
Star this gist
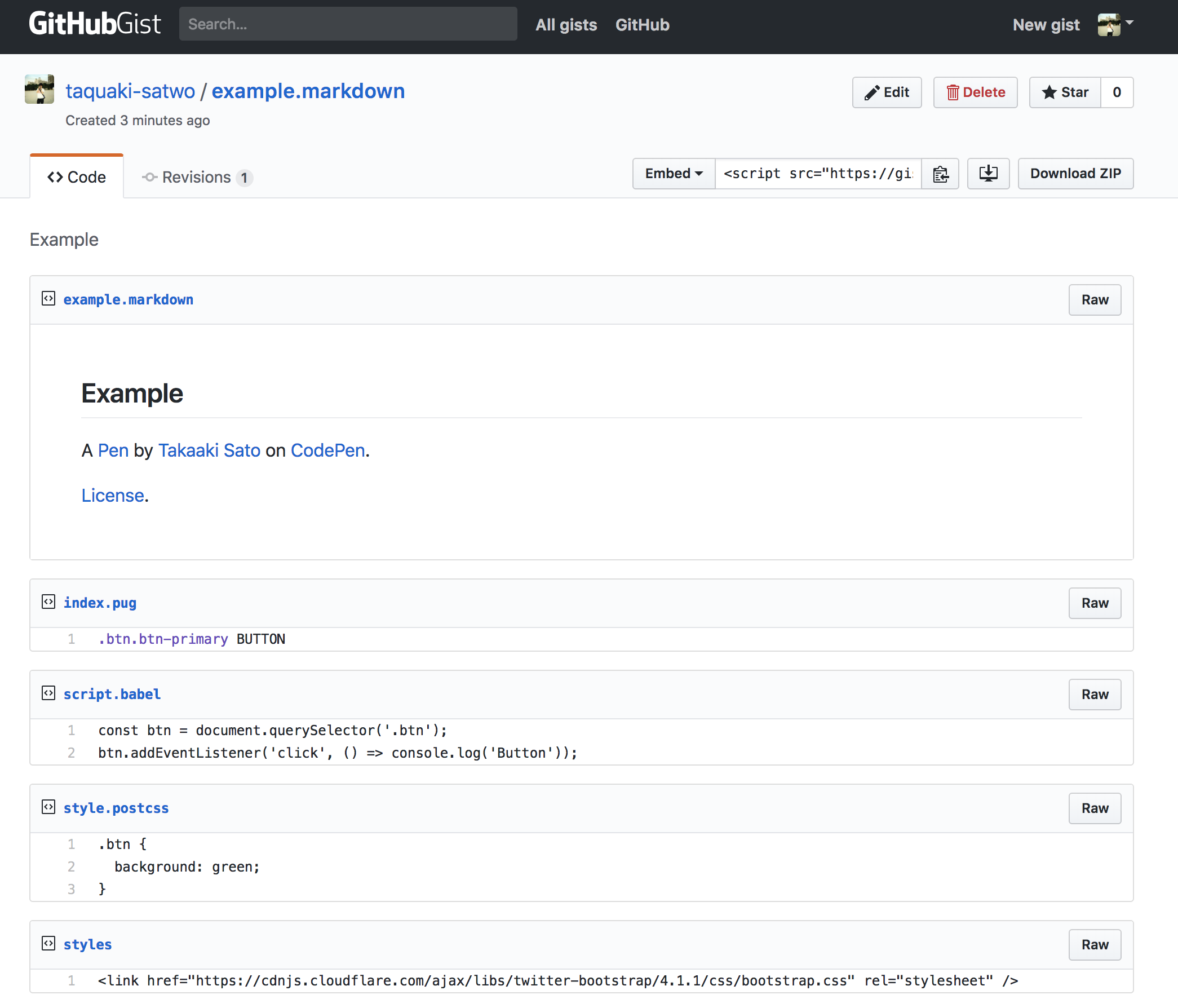(x=1065, y=92)
